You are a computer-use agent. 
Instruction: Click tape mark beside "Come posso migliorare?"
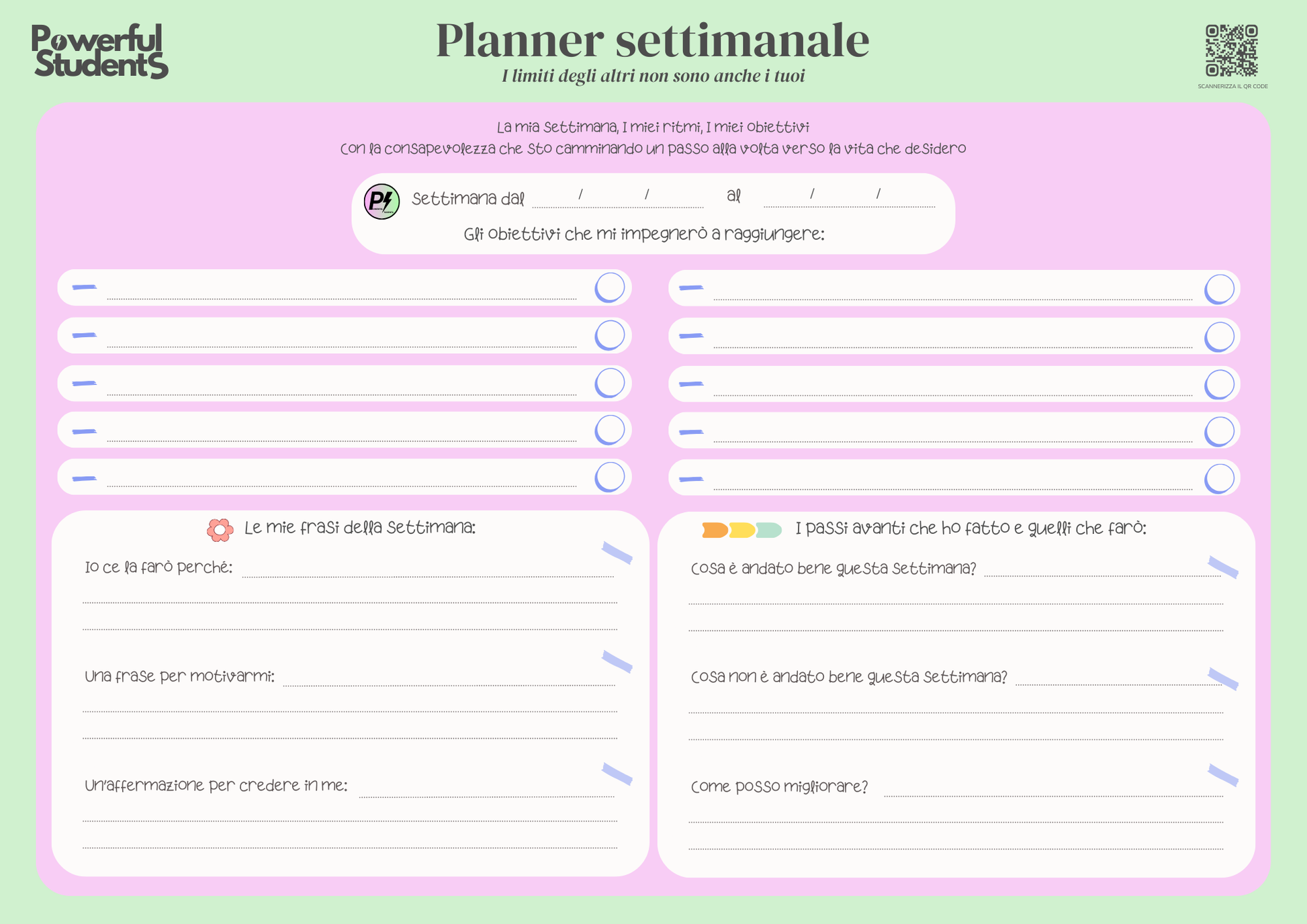coord(1222,776)
